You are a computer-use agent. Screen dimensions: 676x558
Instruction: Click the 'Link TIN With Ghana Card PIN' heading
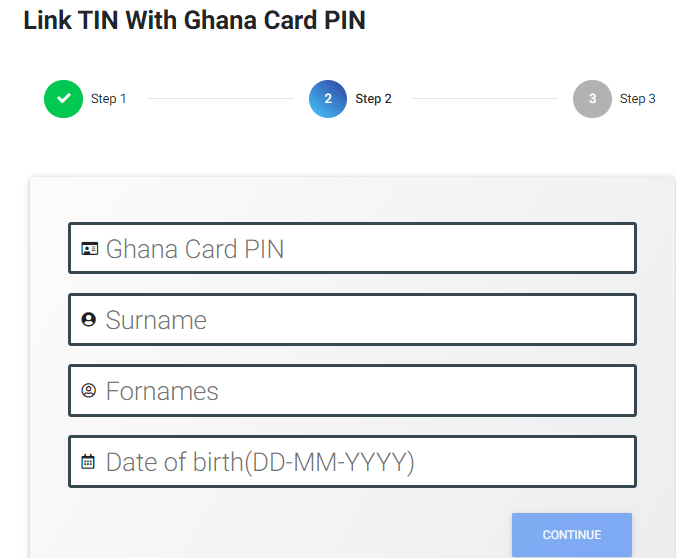coord(194,20)
